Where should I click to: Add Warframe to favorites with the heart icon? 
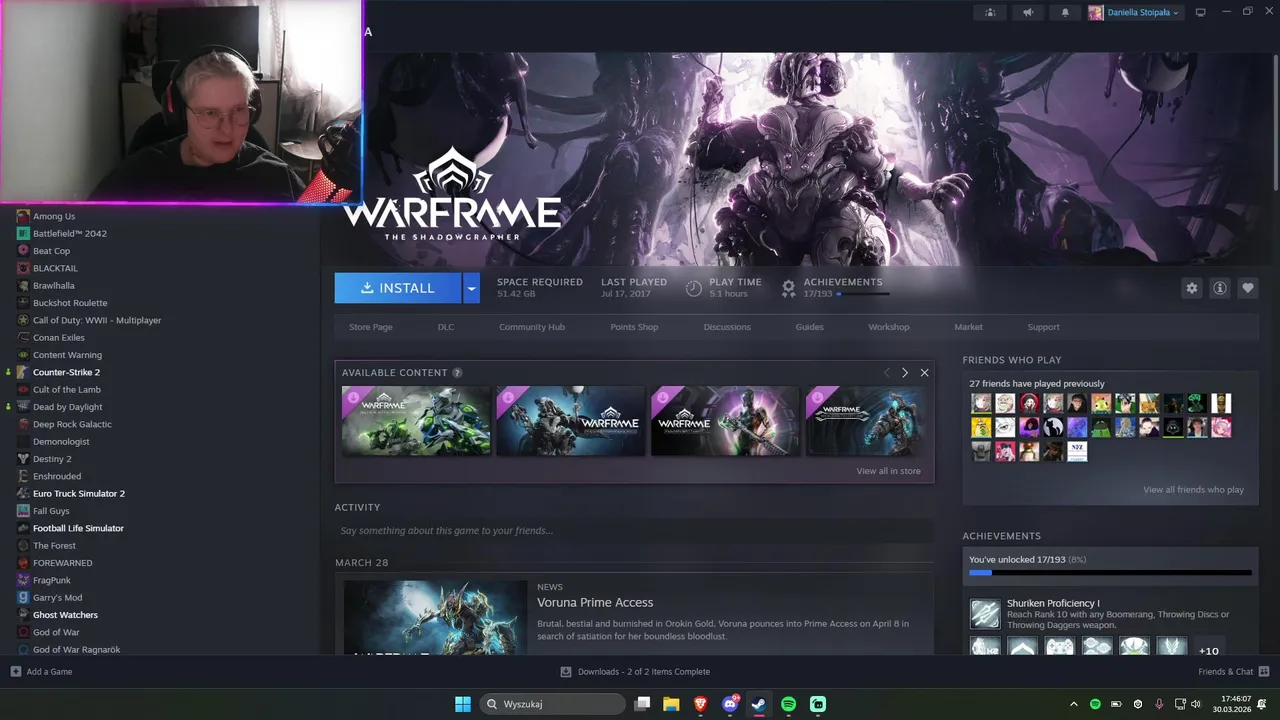tap(1247, 288)
